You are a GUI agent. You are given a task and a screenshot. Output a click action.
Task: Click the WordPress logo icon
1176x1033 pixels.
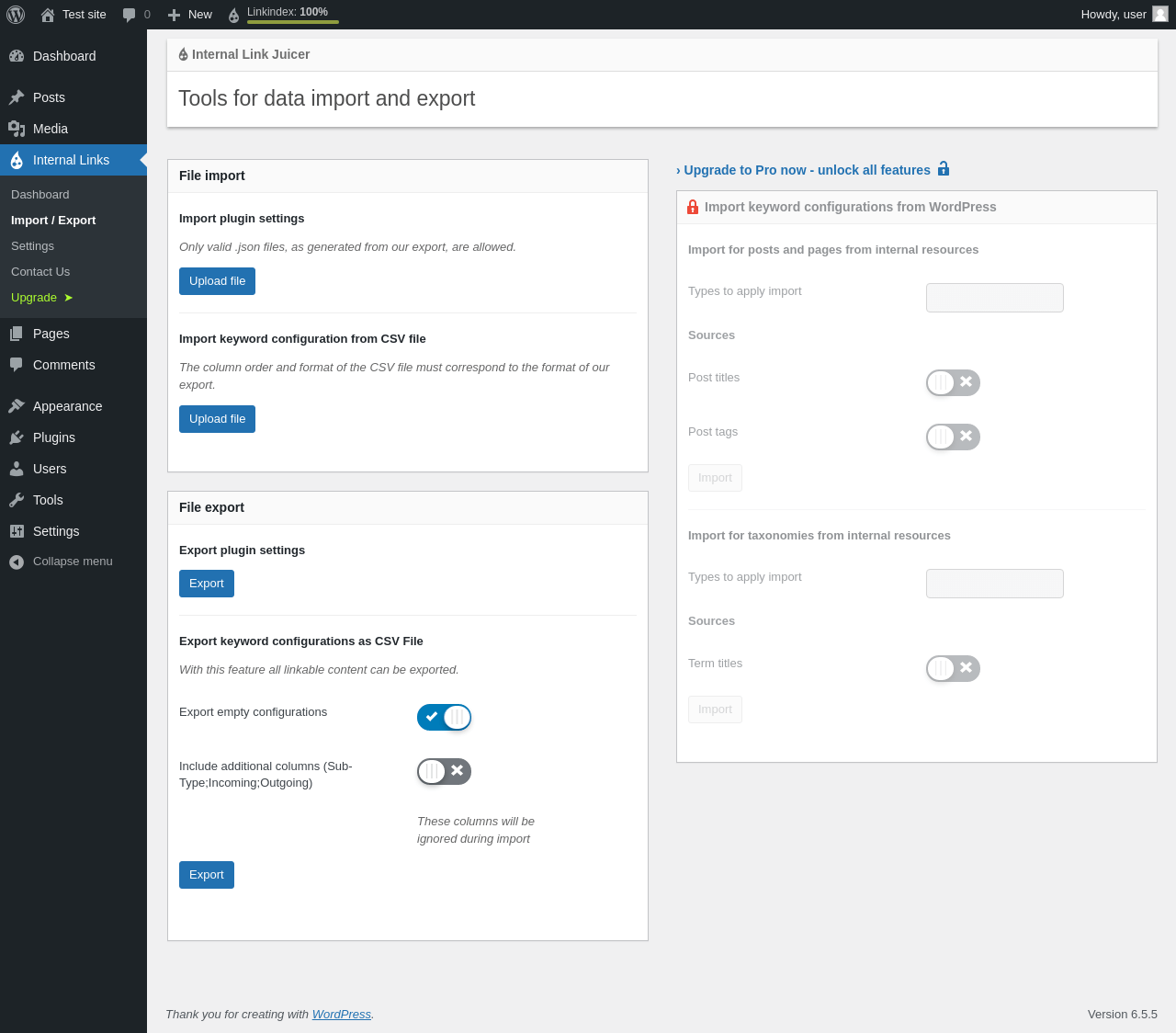16,15
